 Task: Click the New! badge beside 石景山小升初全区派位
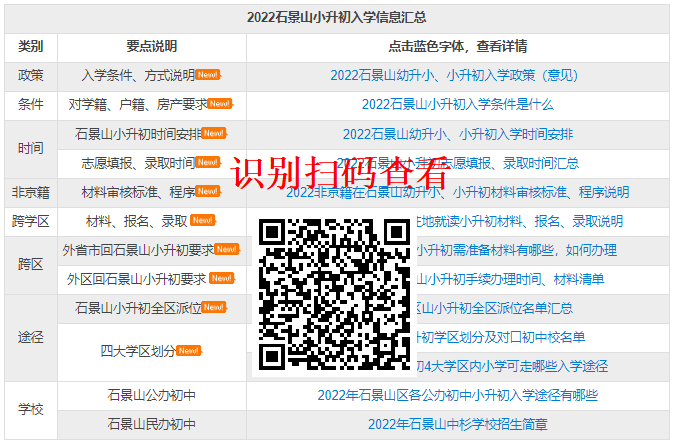pos(214,307)
